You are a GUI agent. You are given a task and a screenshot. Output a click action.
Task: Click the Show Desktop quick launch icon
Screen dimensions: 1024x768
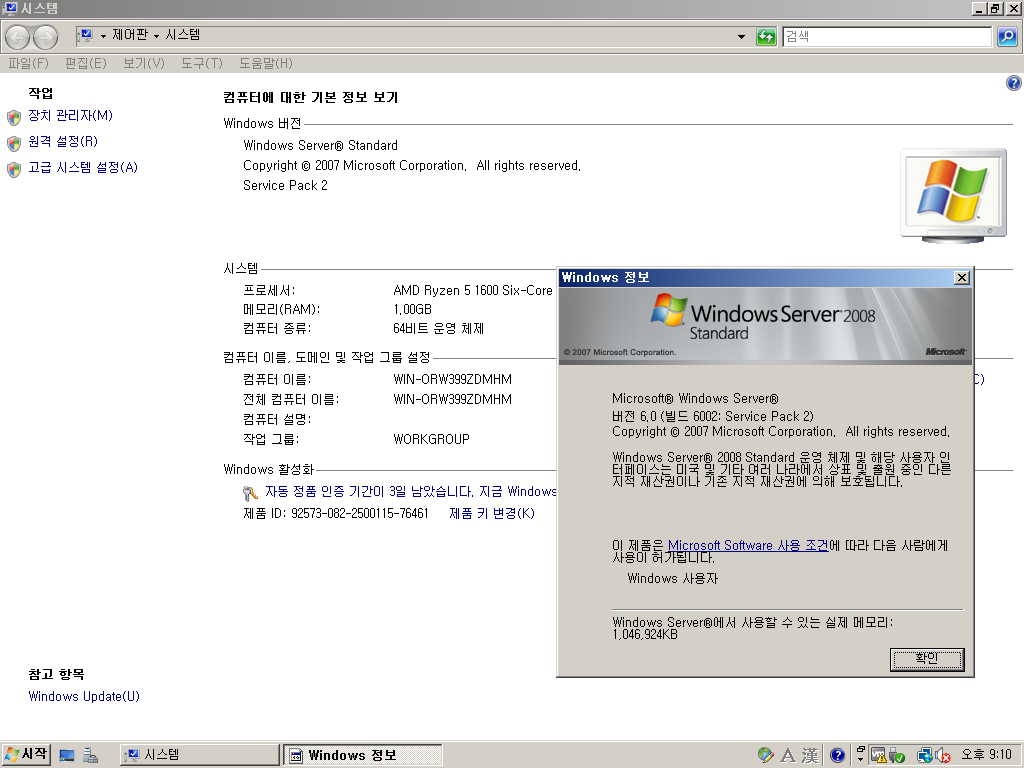pyautogui.click(x=66, y=756)
